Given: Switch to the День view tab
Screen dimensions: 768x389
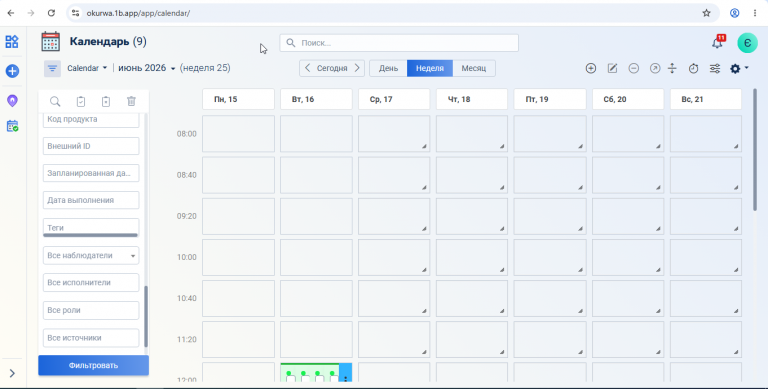Looking at the screenshot, I should (388, 68).
